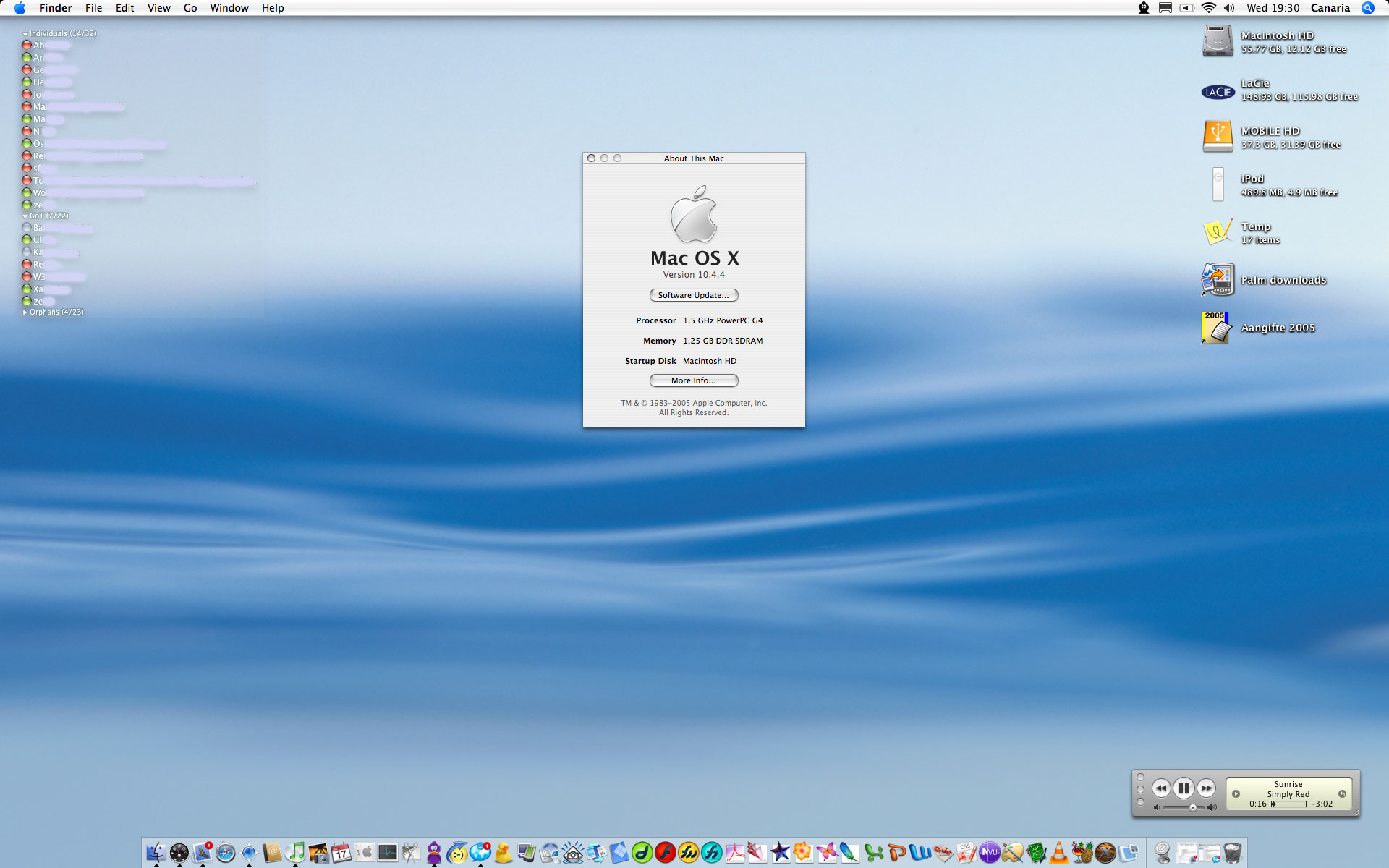Open iCal calendar icon
Image resolution: width=1389 pixels, height=868 pixels.
click(341, 853)
